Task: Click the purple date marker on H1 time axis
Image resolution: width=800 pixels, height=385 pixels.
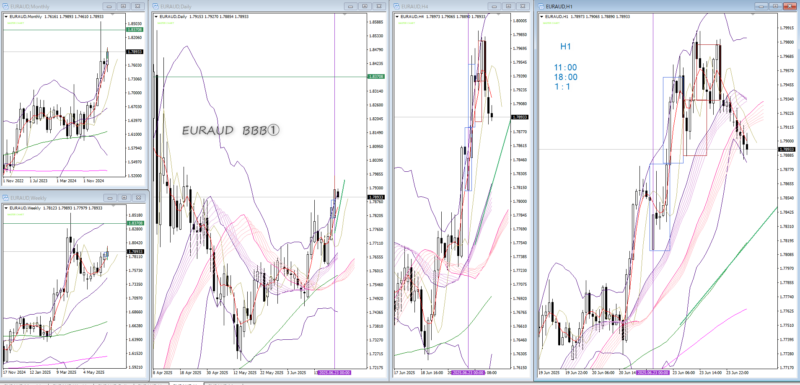Action: 653,373
